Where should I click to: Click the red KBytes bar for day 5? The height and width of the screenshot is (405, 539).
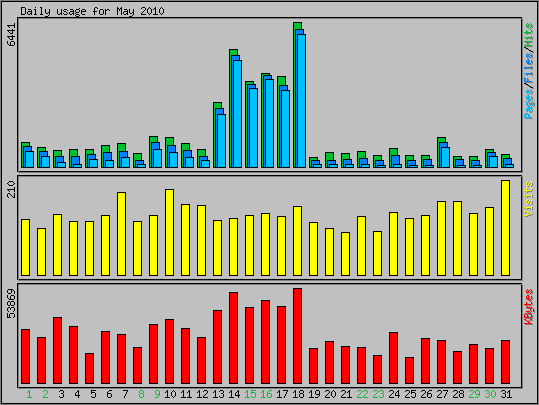point(89,369)
